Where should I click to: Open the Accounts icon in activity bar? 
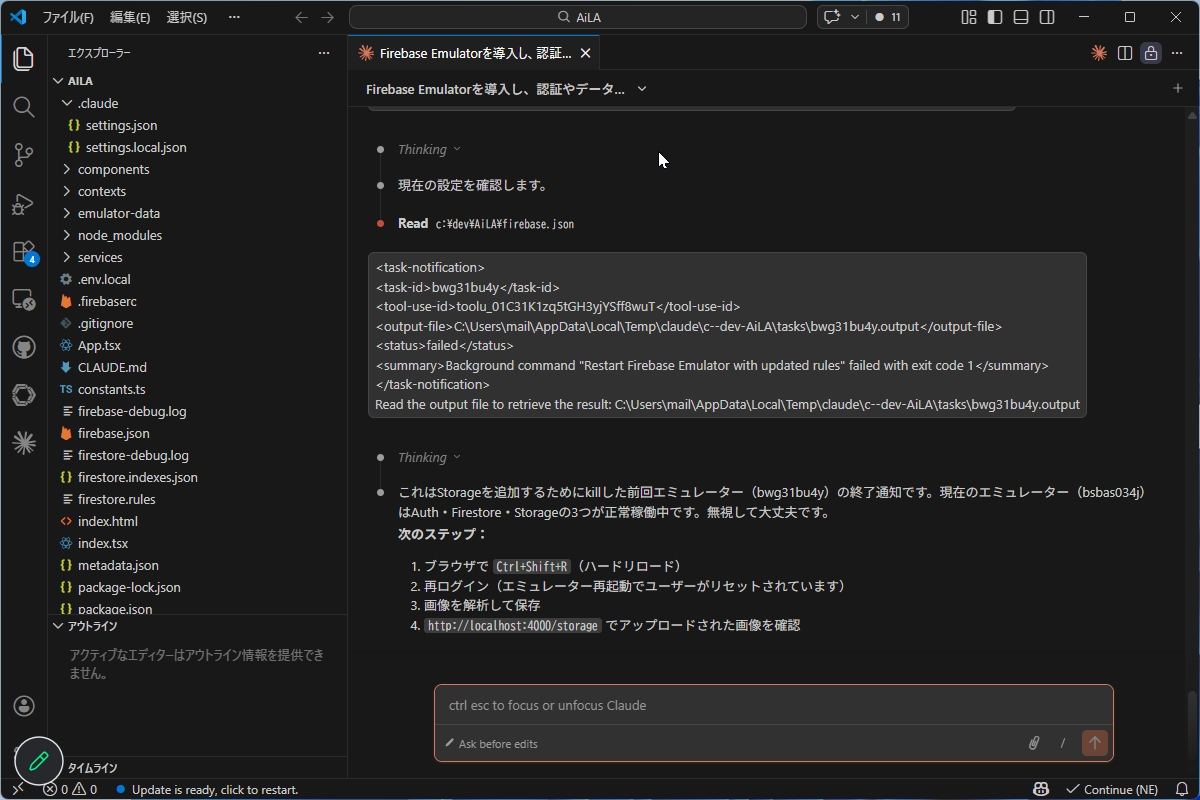(x=24, y=706)
